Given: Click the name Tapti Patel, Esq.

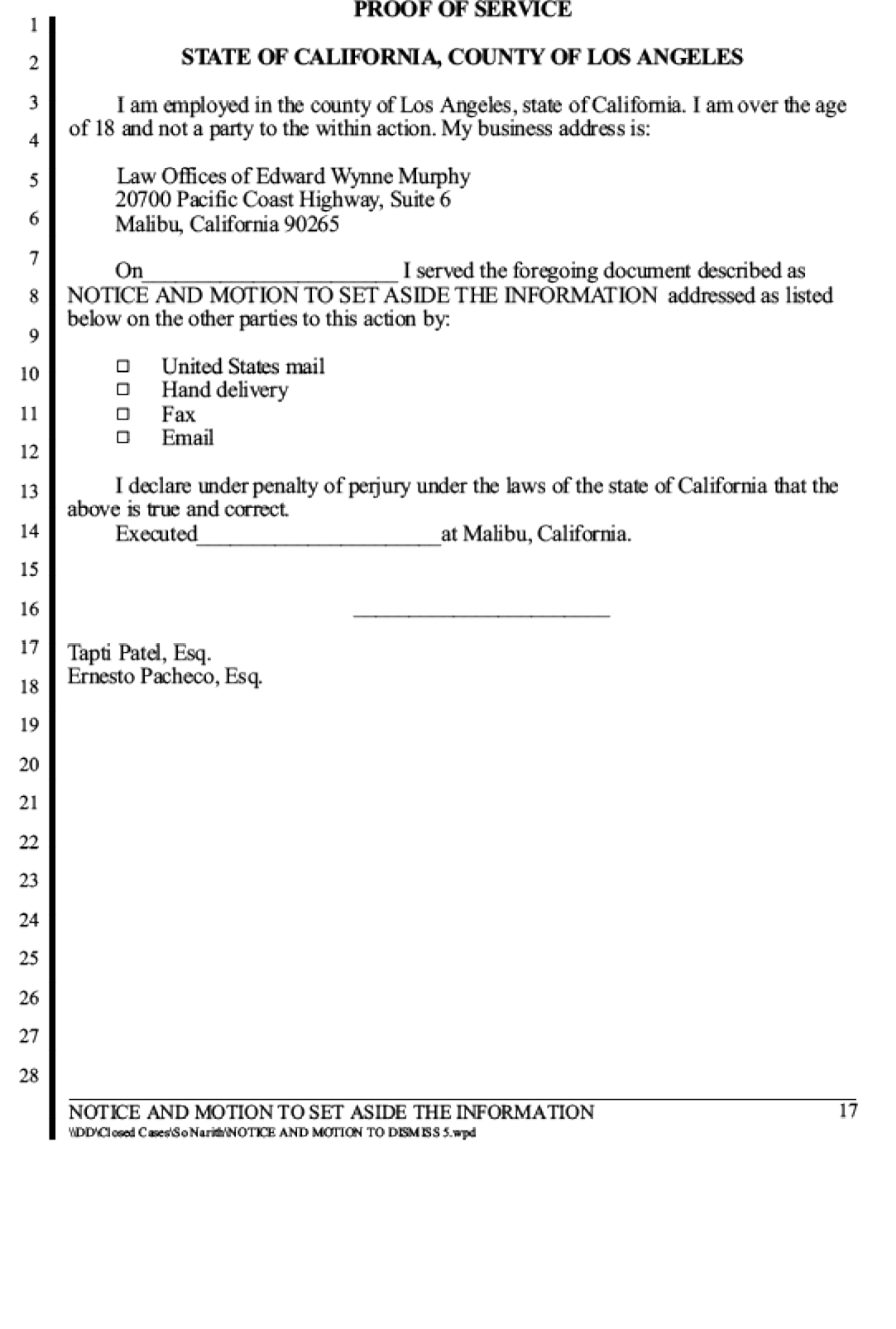Looking at the screenshot, I should click(x=139, y=653).
